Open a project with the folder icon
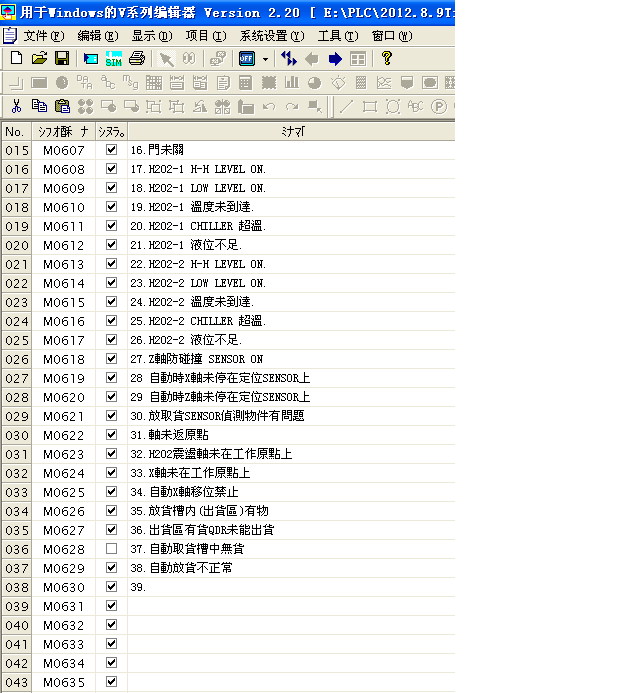The image size is (640, 693). (x=39, y=59)
